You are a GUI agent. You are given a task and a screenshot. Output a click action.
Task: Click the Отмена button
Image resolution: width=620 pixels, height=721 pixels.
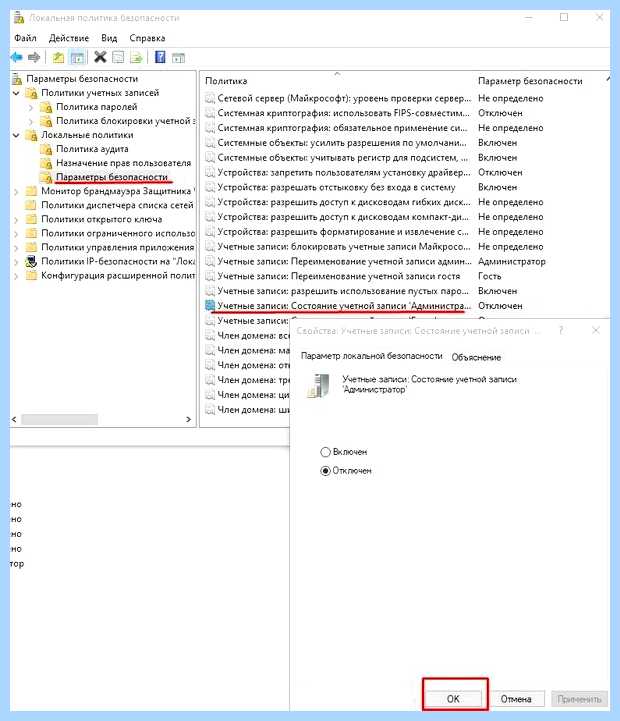516,699
